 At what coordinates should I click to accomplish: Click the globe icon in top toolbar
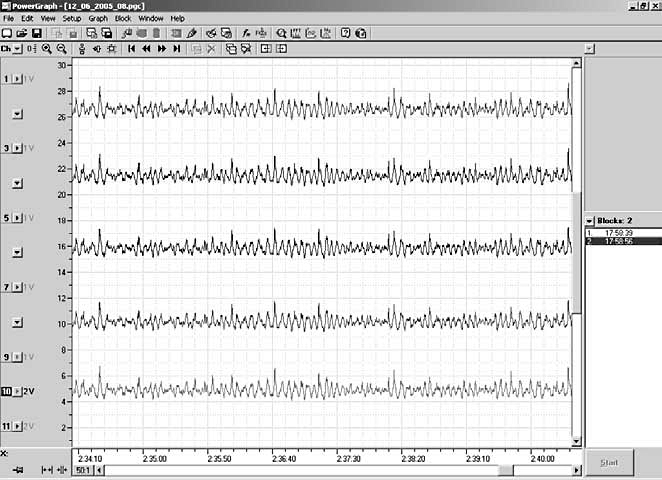click(361, 33)
